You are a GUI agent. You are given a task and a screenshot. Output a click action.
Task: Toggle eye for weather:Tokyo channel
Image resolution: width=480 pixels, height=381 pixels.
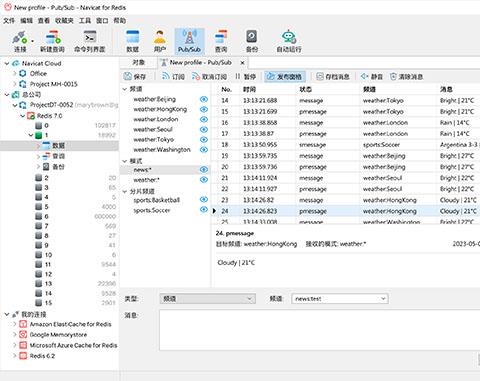coord(204,140)
